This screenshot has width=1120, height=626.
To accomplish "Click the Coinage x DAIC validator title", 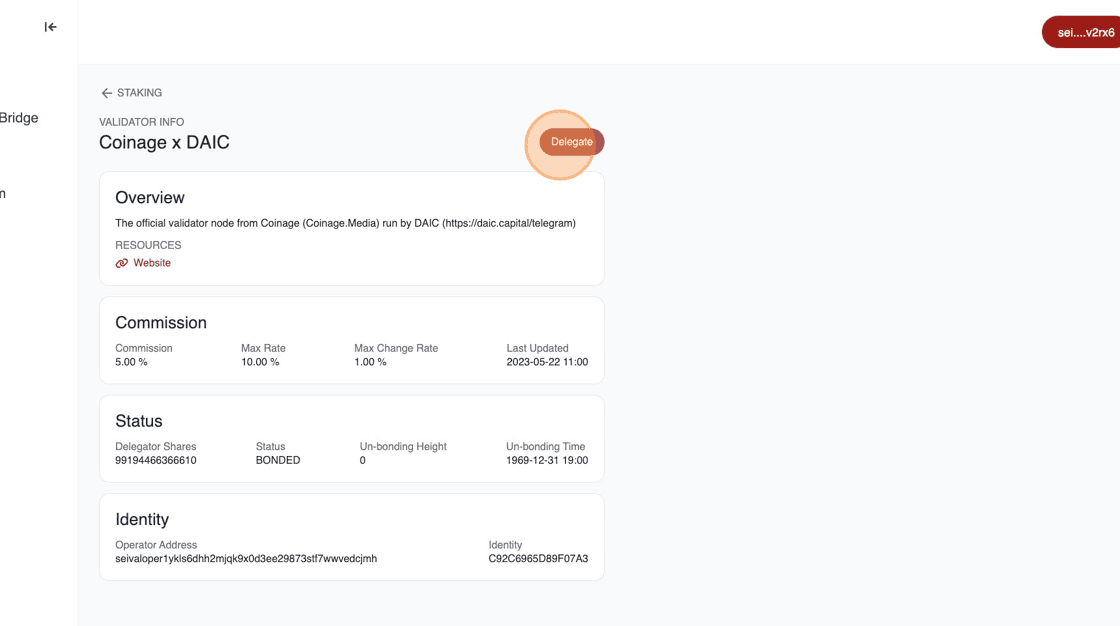I will [x=164, y=142].
